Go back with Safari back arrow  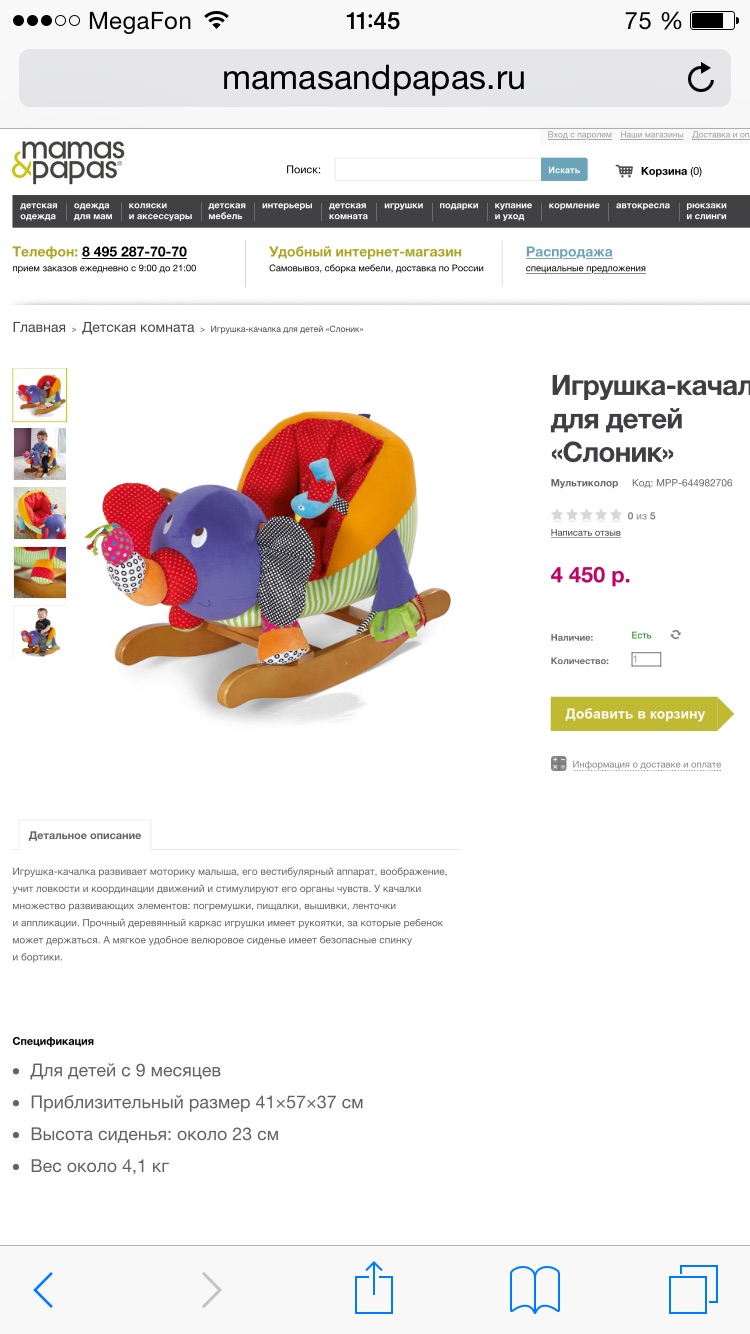click(x=43, y=1290)
